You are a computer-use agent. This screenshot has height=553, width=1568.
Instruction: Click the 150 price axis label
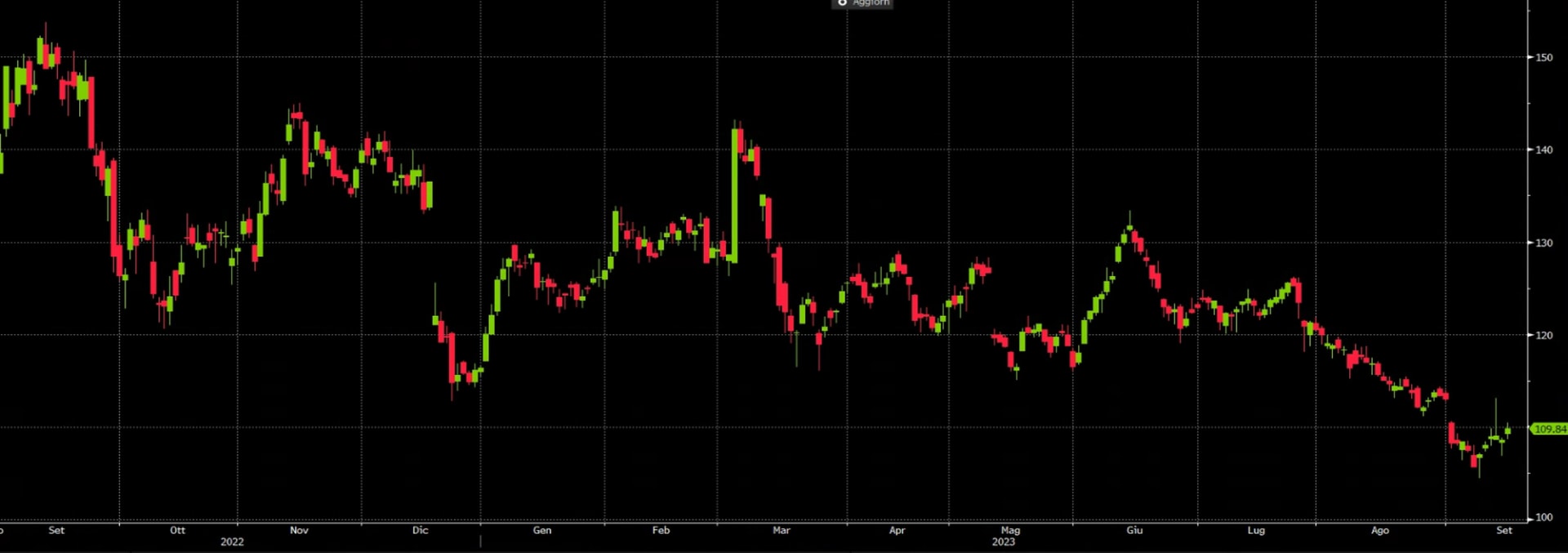pyautogui.click(x=1544, y=57)
